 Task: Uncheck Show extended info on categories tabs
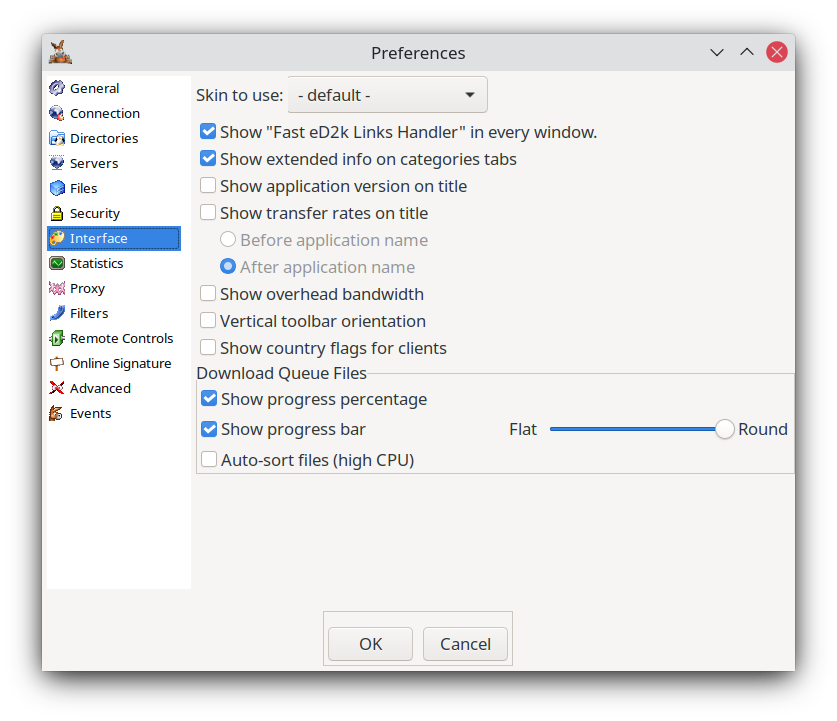tap(208, 159)
